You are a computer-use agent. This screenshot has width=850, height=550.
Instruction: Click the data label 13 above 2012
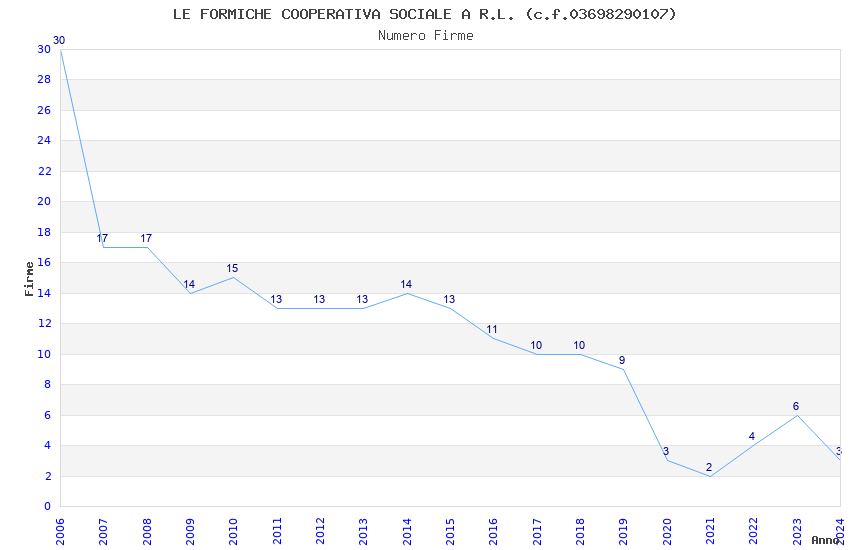pyautogui.click(x=319, y=299)
